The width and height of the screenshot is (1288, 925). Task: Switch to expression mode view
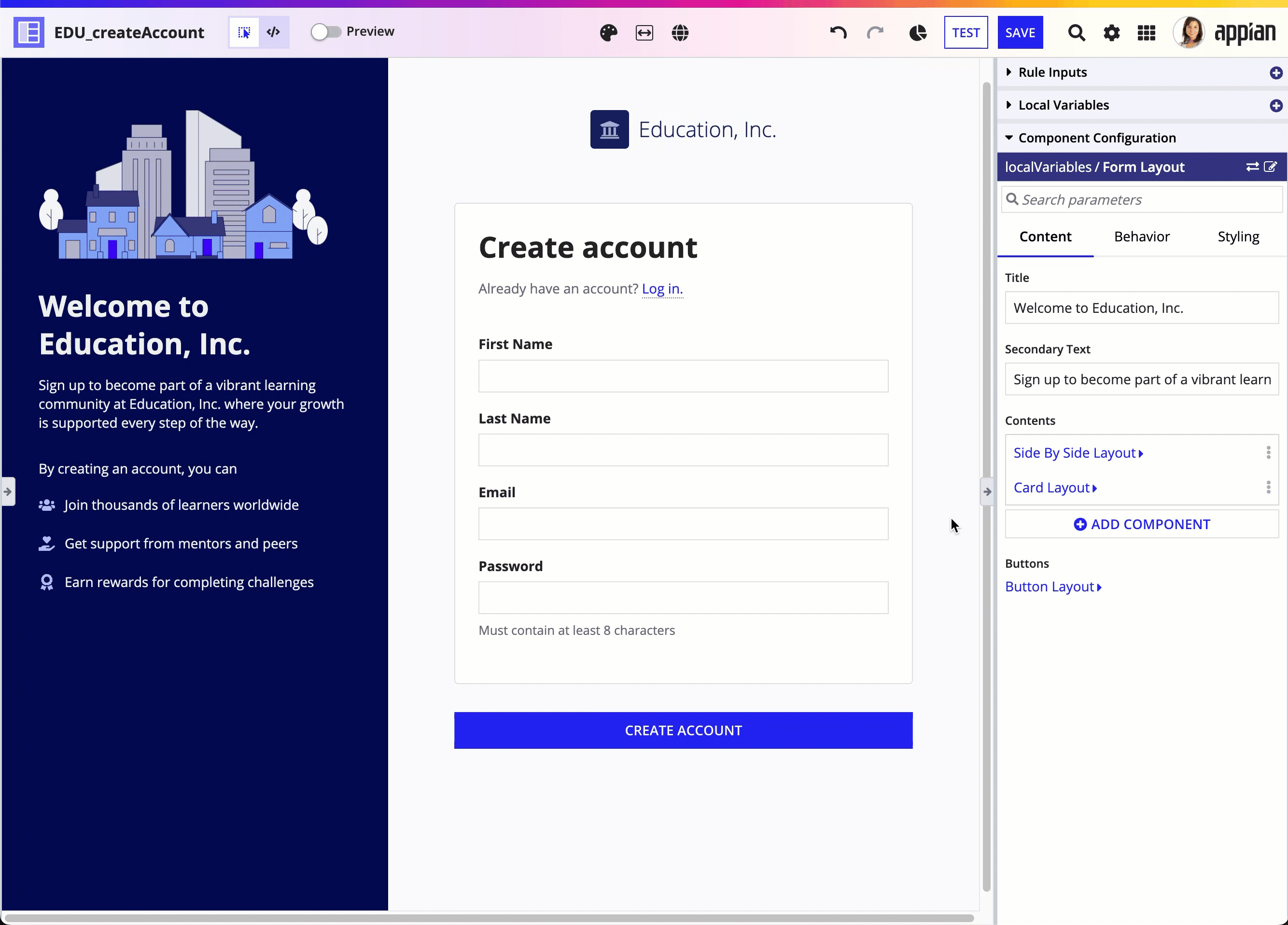(274, 32)
